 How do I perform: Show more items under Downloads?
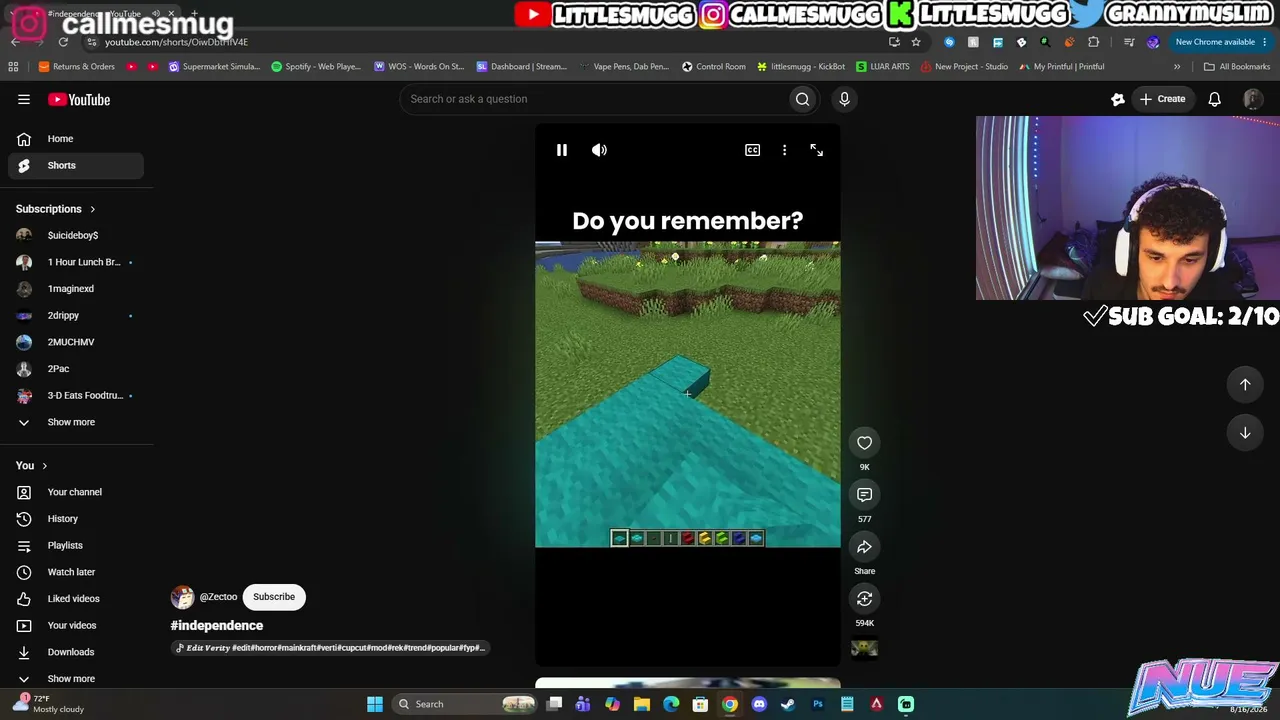(x=76, y=679)
